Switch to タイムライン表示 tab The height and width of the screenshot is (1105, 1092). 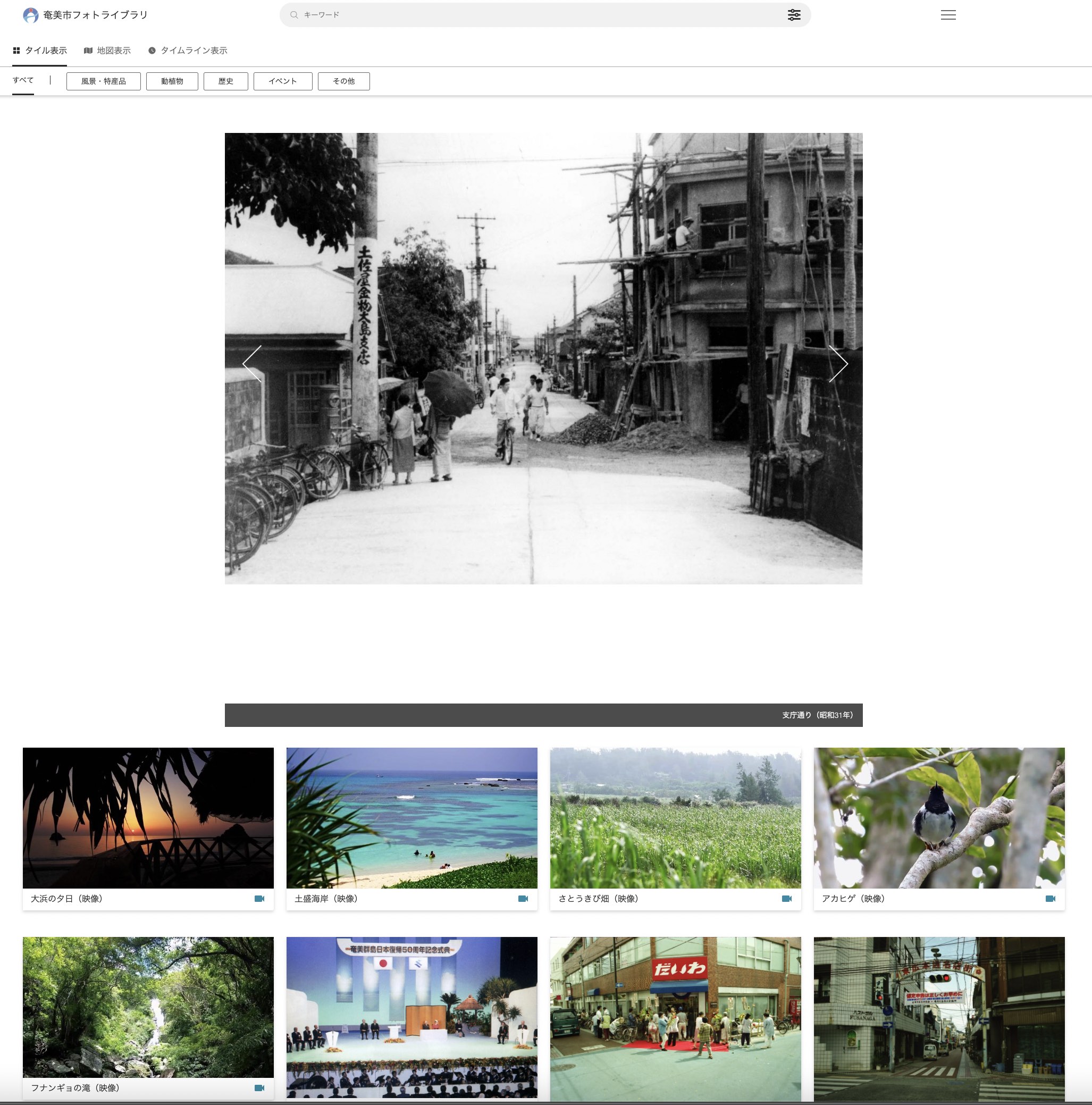point(188,51)
